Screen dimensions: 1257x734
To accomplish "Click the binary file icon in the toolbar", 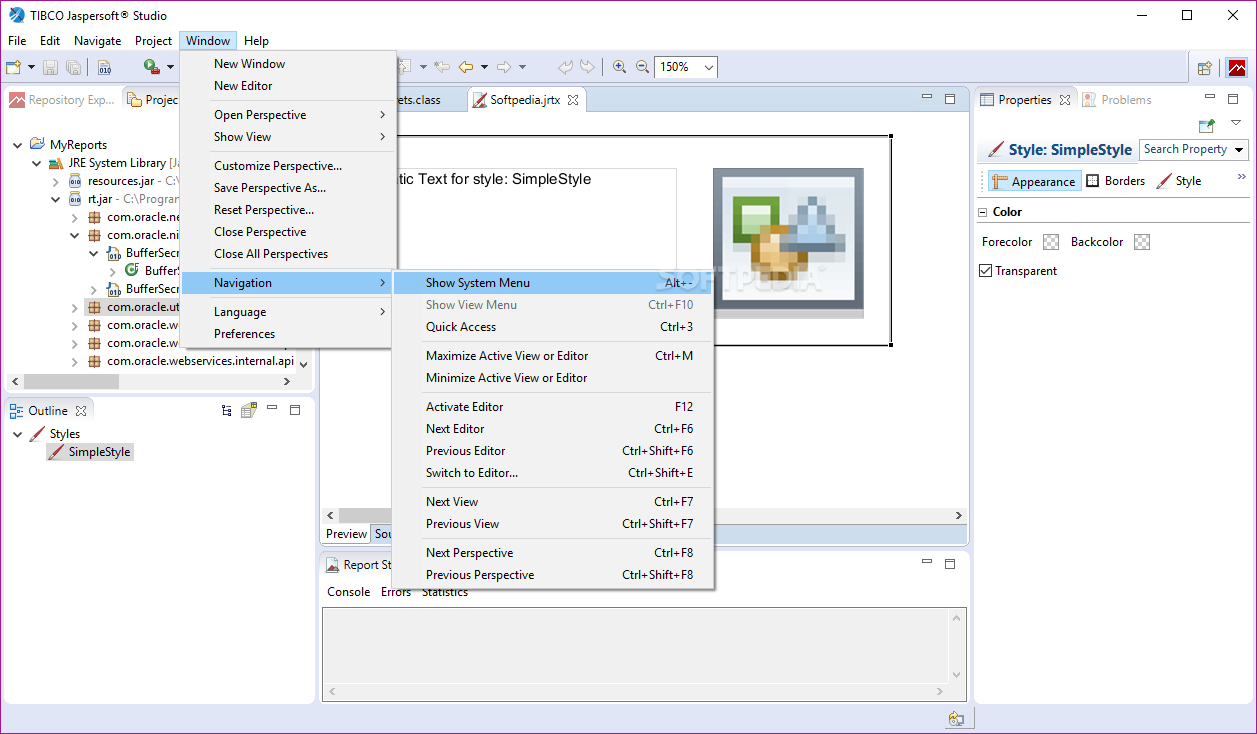I will pos(104,67).
